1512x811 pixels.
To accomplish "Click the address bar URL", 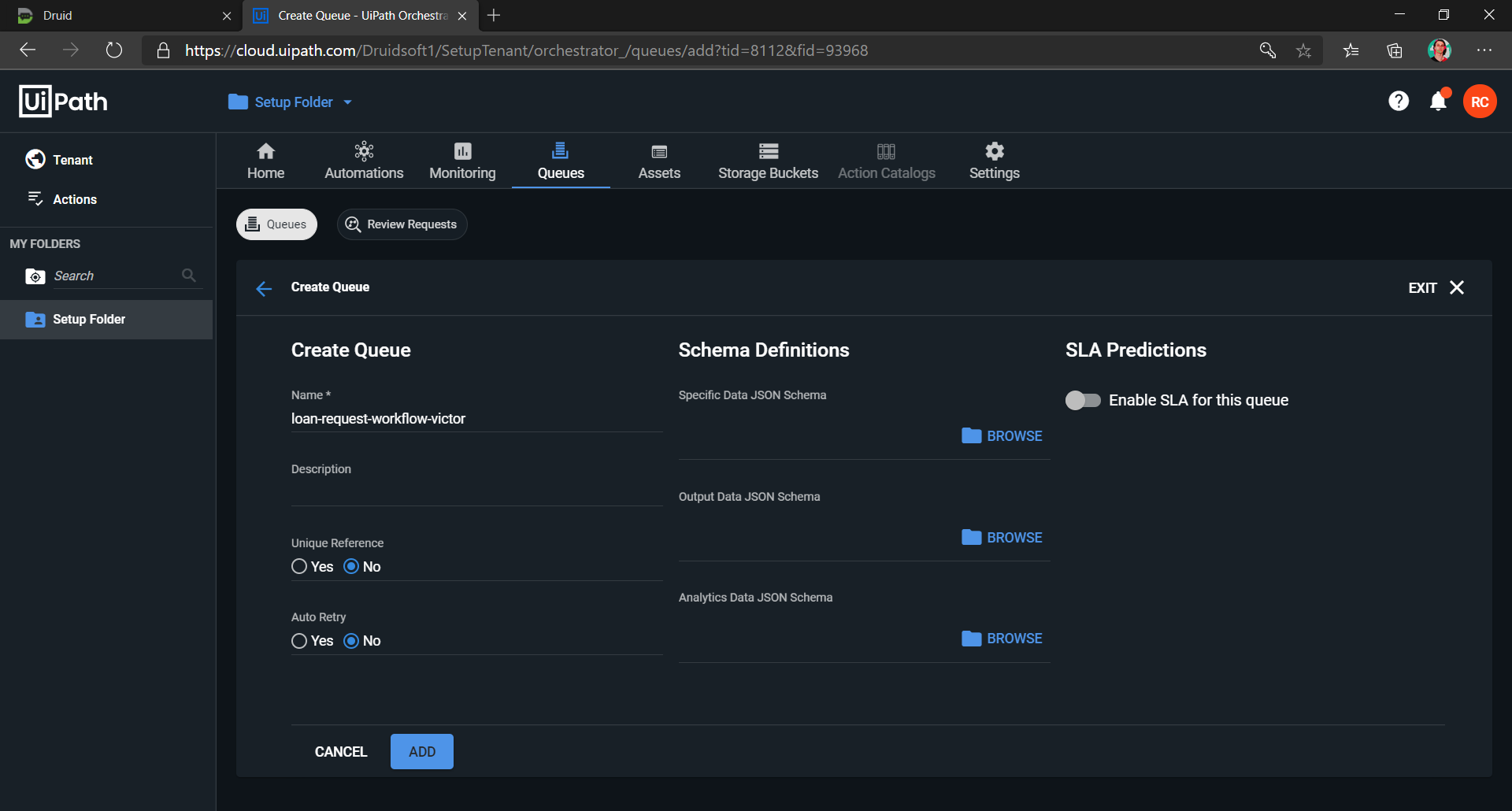I will coord(526,50).
